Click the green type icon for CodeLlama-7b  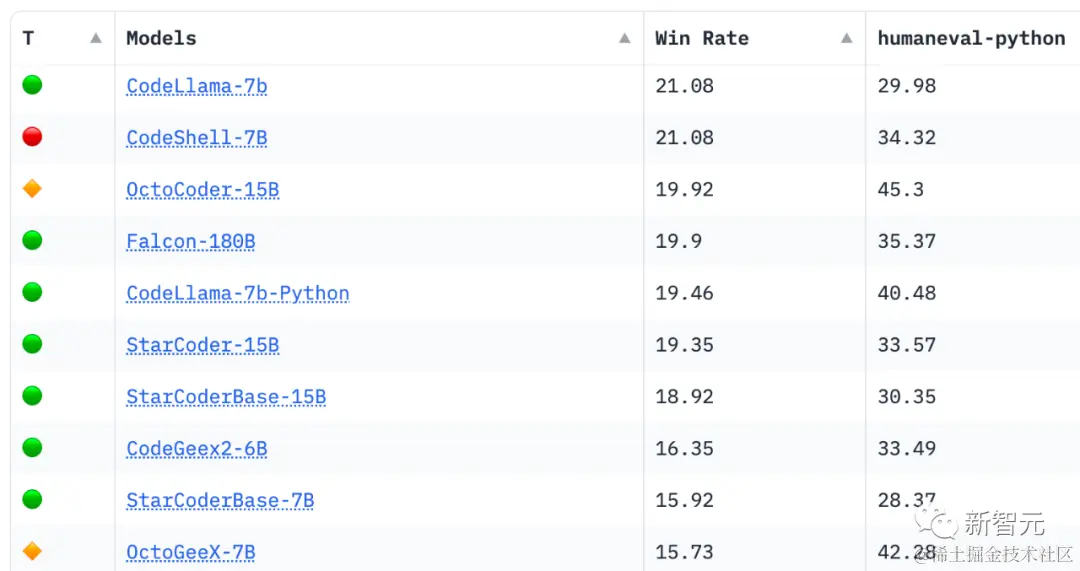coord(32,85)
